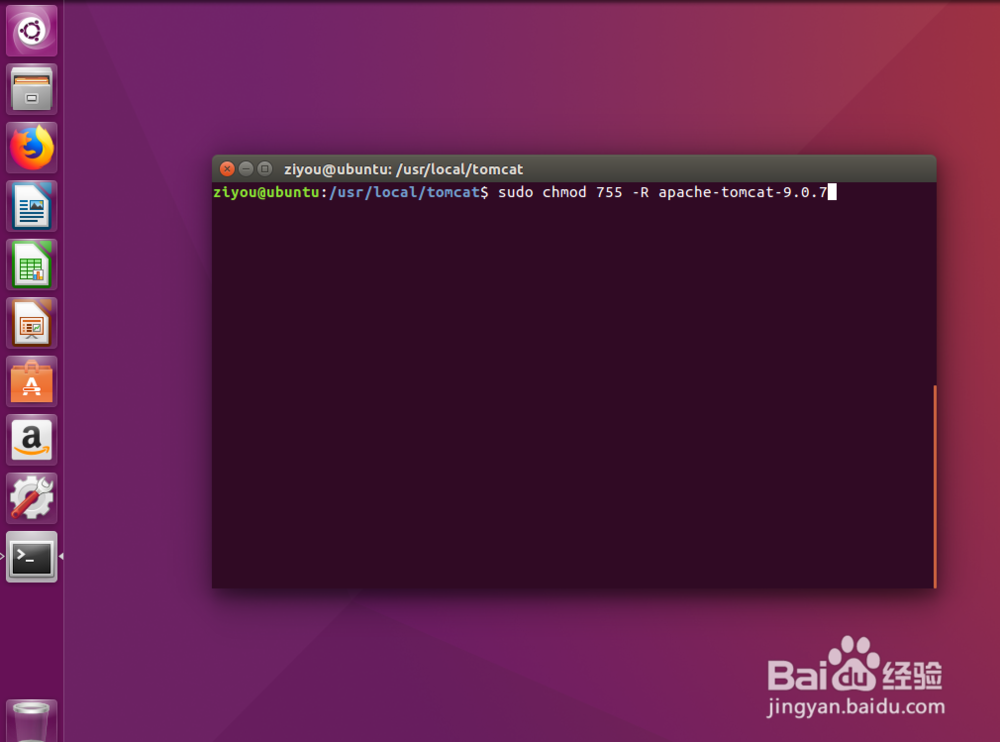Open Firefox from the launcher
The image size is (1000, 742).
pyautogui.click(x=31, y=146)
